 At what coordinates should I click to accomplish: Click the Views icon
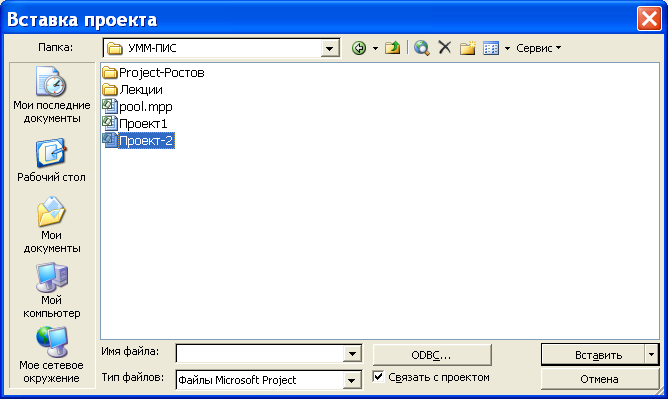[x=491, y=48]
